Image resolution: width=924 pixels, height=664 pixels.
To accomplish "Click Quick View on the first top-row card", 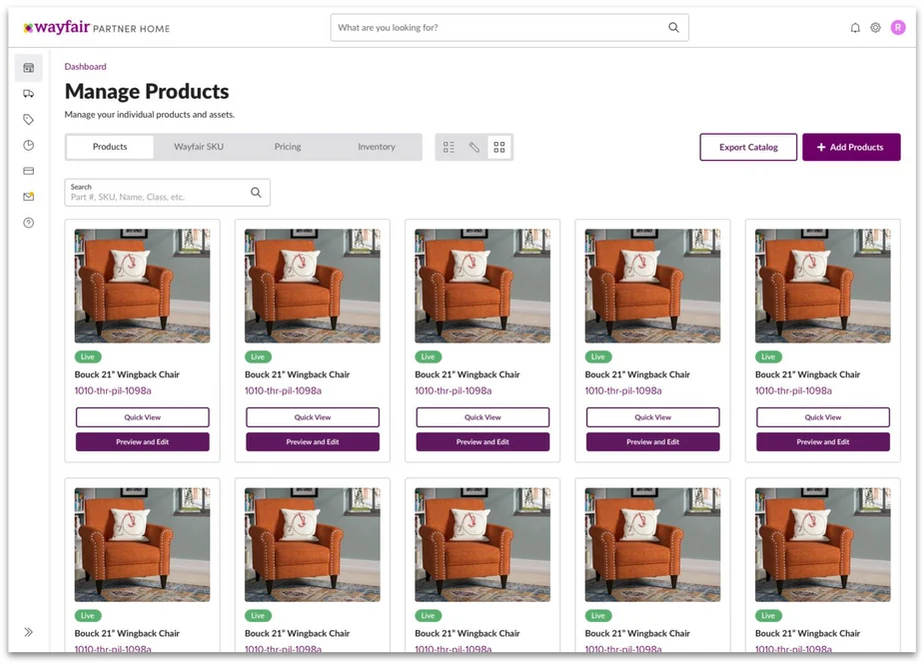I will (x=143, y=417).
